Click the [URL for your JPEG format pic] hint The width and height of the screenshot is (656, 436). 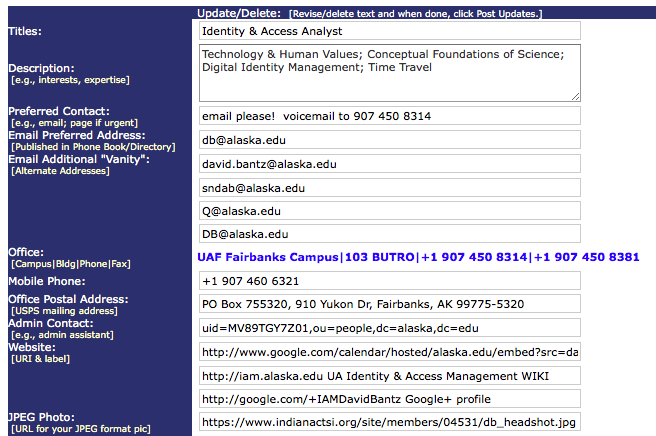[81, 429]
